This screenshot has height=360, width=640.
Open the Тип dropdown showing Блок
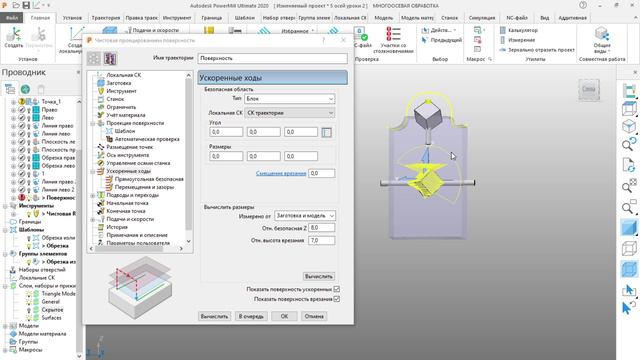coord(290,99)
